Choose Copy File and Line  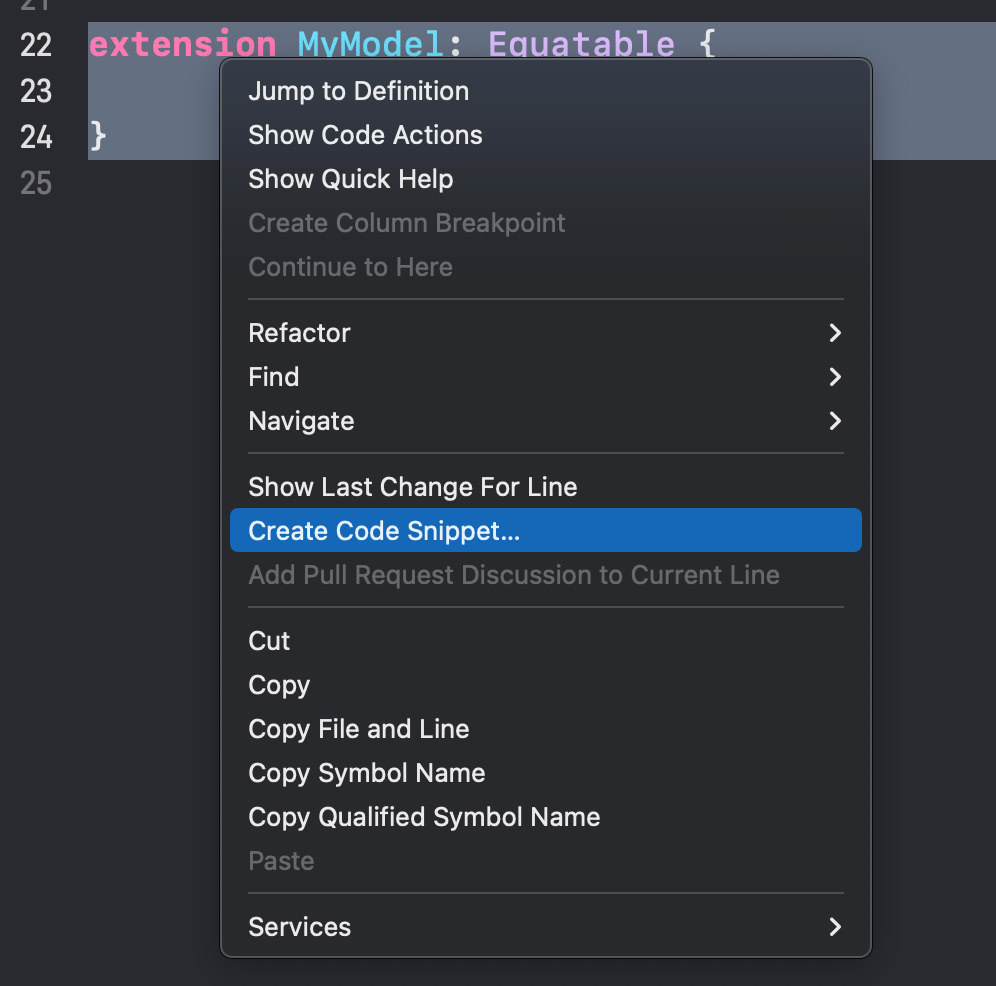point(546,729)
